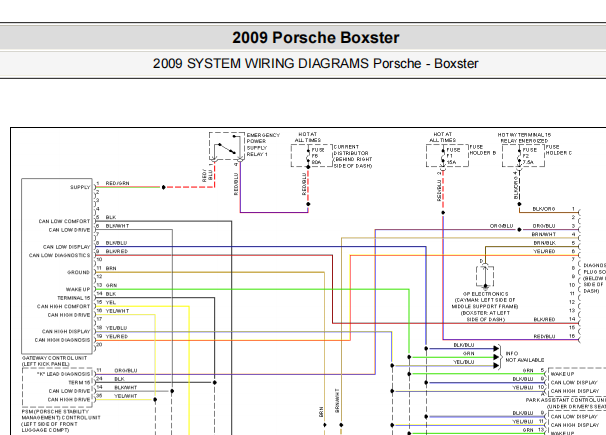The width and height of the screenshot is (606, 435).
Task: Click the 'FUSE F2 7.5A' label
Action: tap(529, 156)
